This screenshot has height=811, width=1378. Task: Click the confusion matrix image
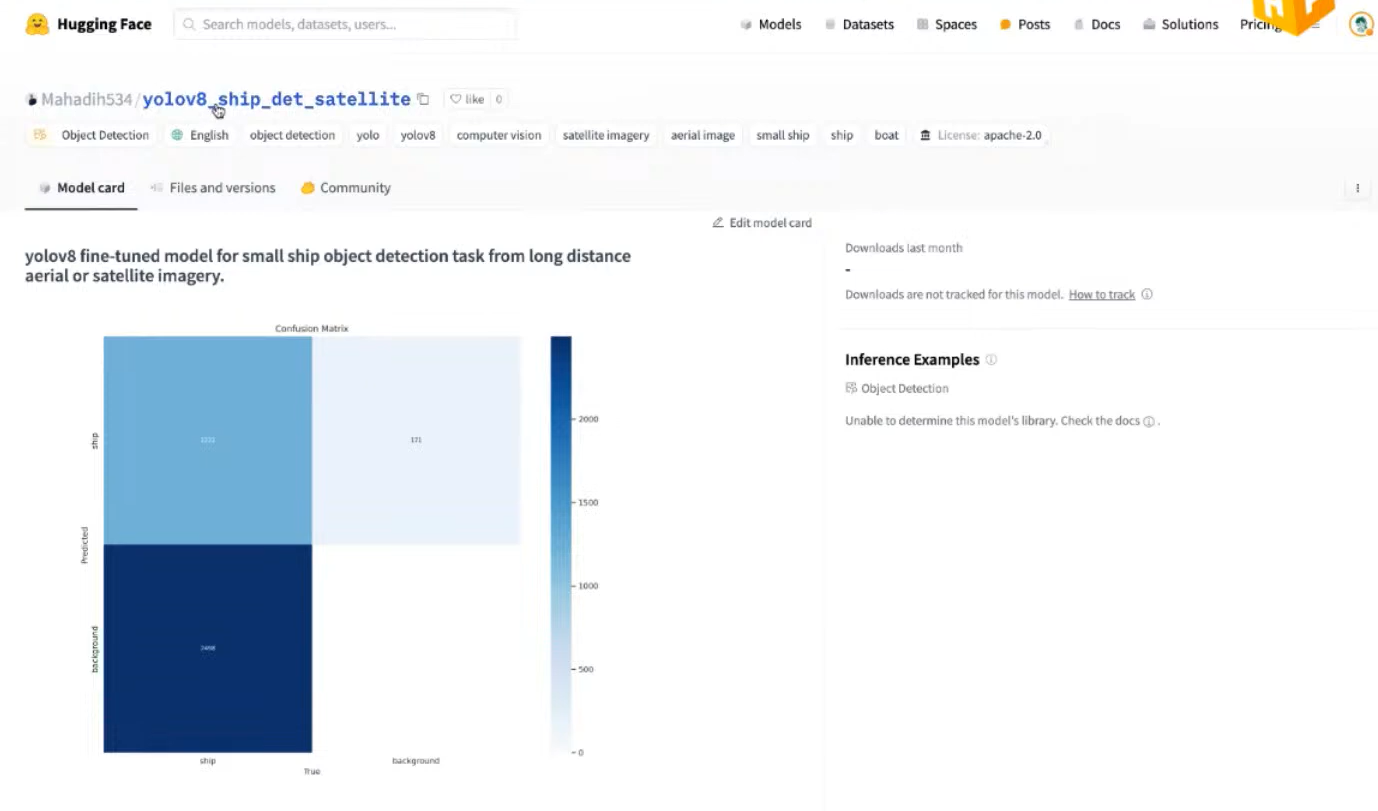[340, 548]
